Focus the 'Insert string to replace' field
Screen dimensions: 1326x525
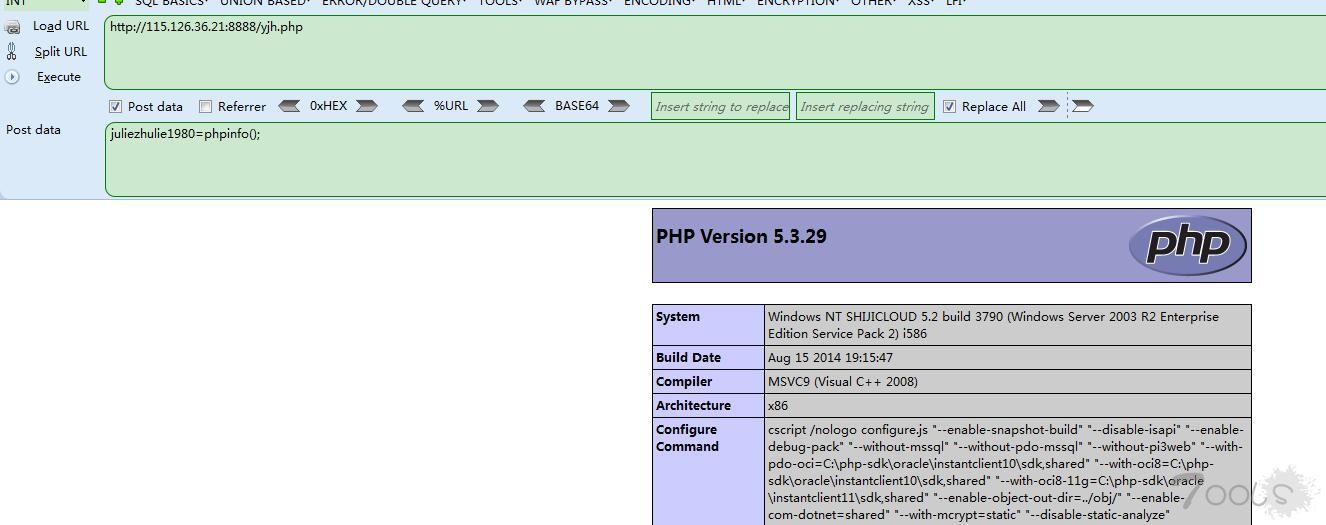point(721,106)
